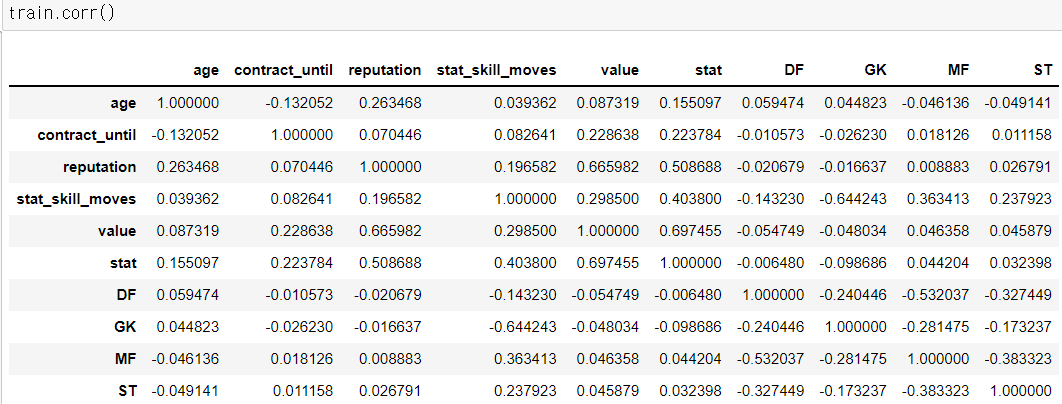Click the value row label
This screenshot has height=404, width=1062.
(x=117, y=231)
